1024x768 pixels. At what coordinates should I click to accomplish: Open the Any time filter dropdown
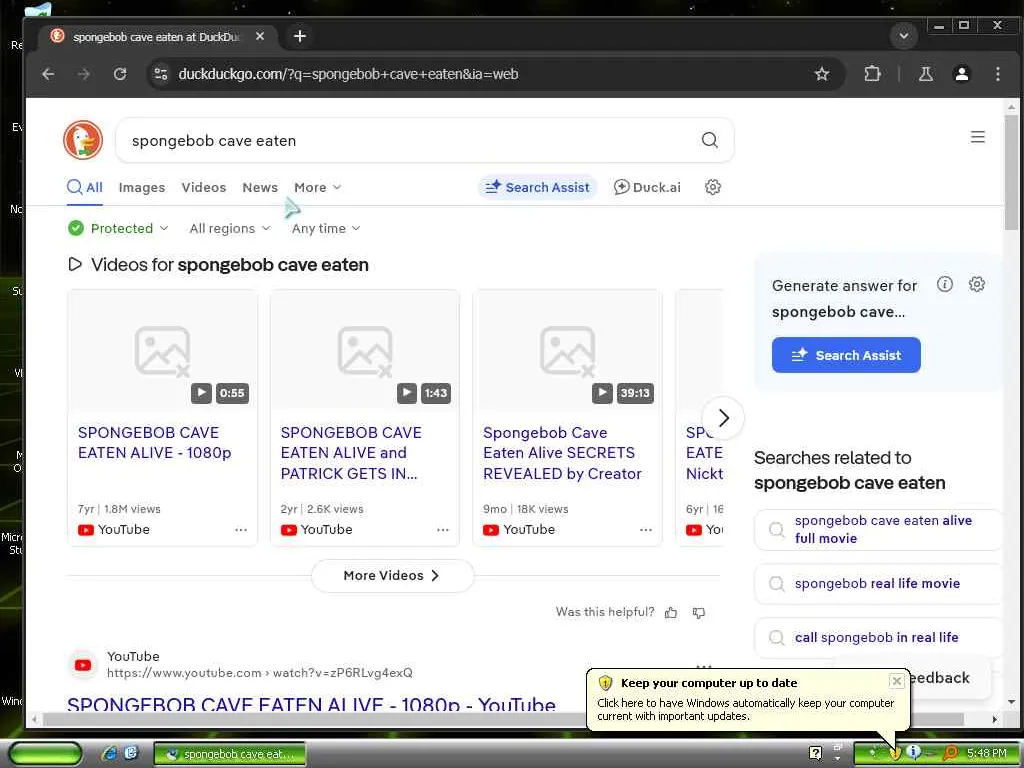coord(326,229)
